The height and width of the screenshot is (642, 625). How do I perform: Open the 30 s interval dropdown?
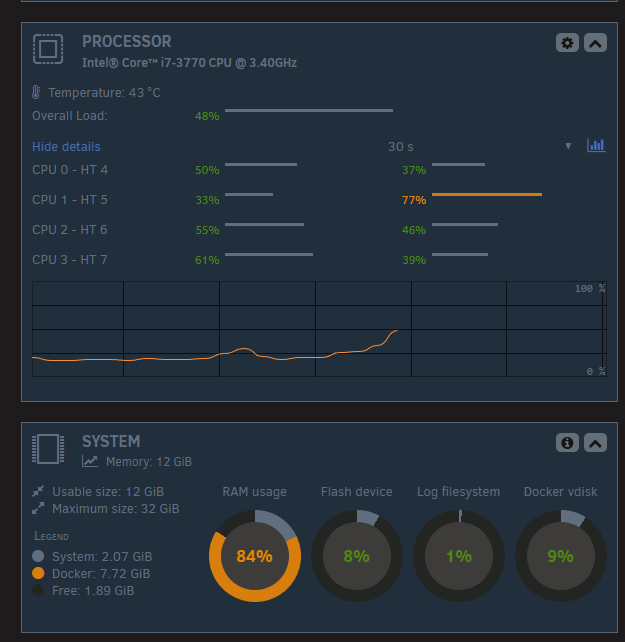pos(480,146)
